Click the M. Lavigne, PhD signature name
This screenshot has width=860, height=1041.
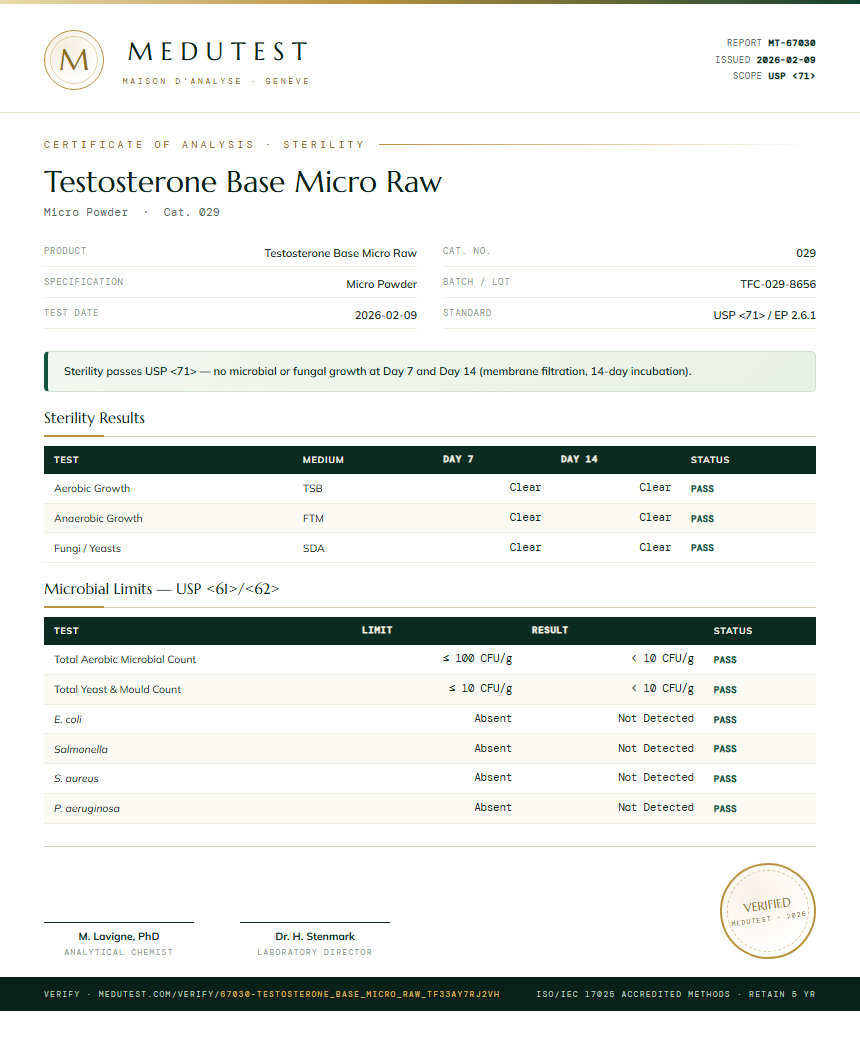coord(119,936)
